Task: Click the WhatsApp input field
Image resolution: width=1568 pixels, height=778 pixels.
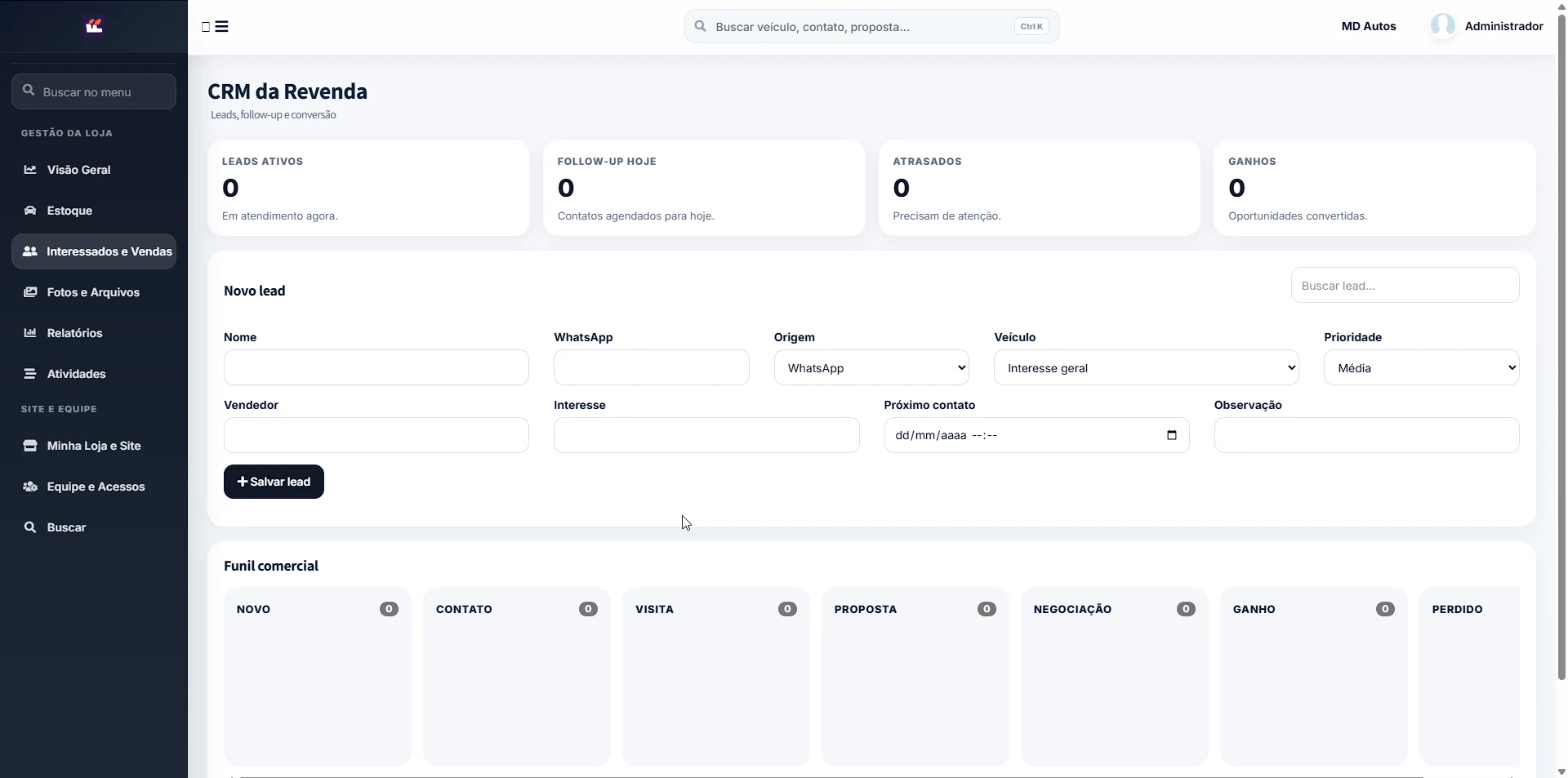Action: pos(652,367)
